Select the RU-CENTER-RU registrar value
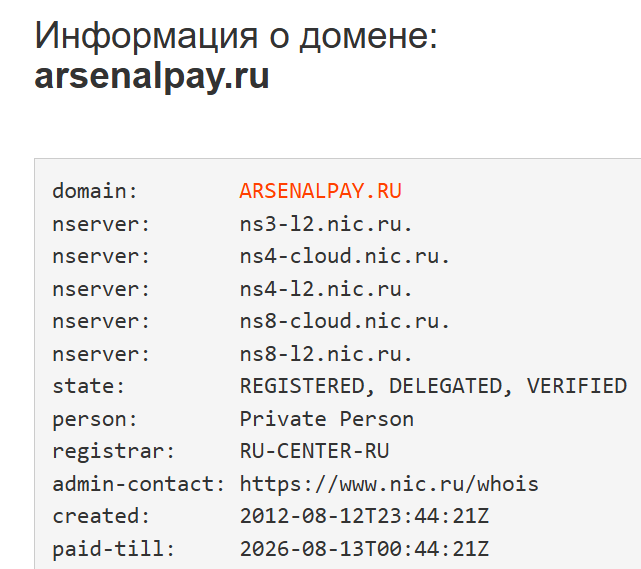Viewport: 641px width, 569px height. (x=314, y=451)
